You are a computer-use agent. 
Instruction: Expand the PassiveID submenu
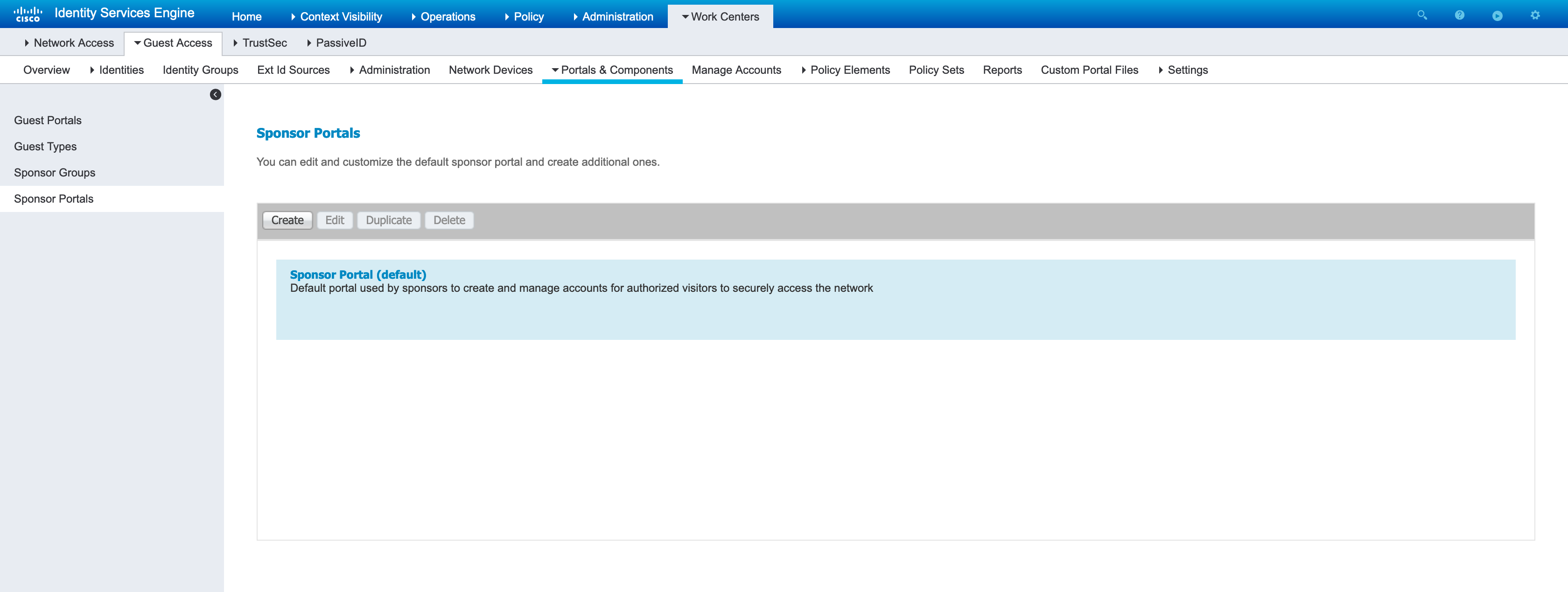click(x=336, y=42)
